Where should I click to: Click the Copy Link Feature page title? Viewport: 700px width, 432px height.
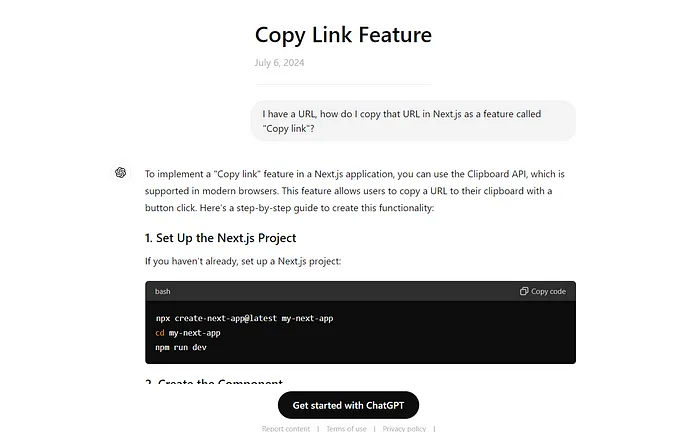343,35
